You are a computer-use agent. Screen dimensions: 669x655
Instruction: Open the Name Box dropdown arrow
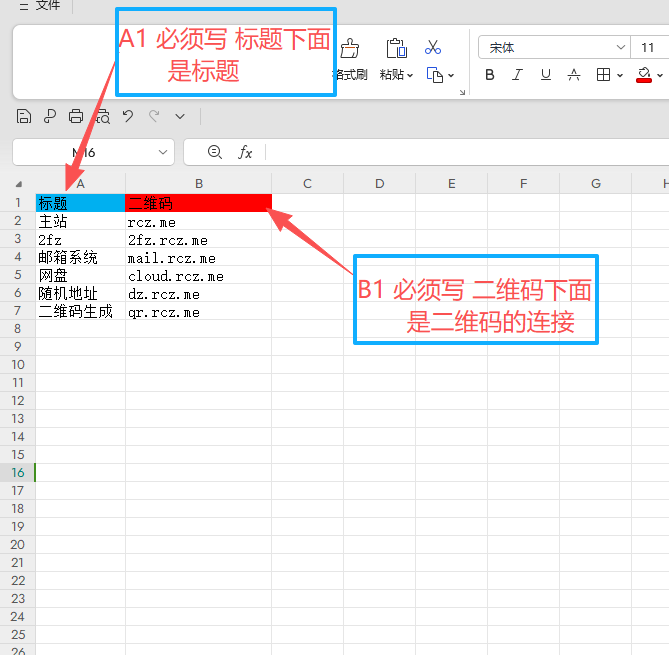(163, 152)
